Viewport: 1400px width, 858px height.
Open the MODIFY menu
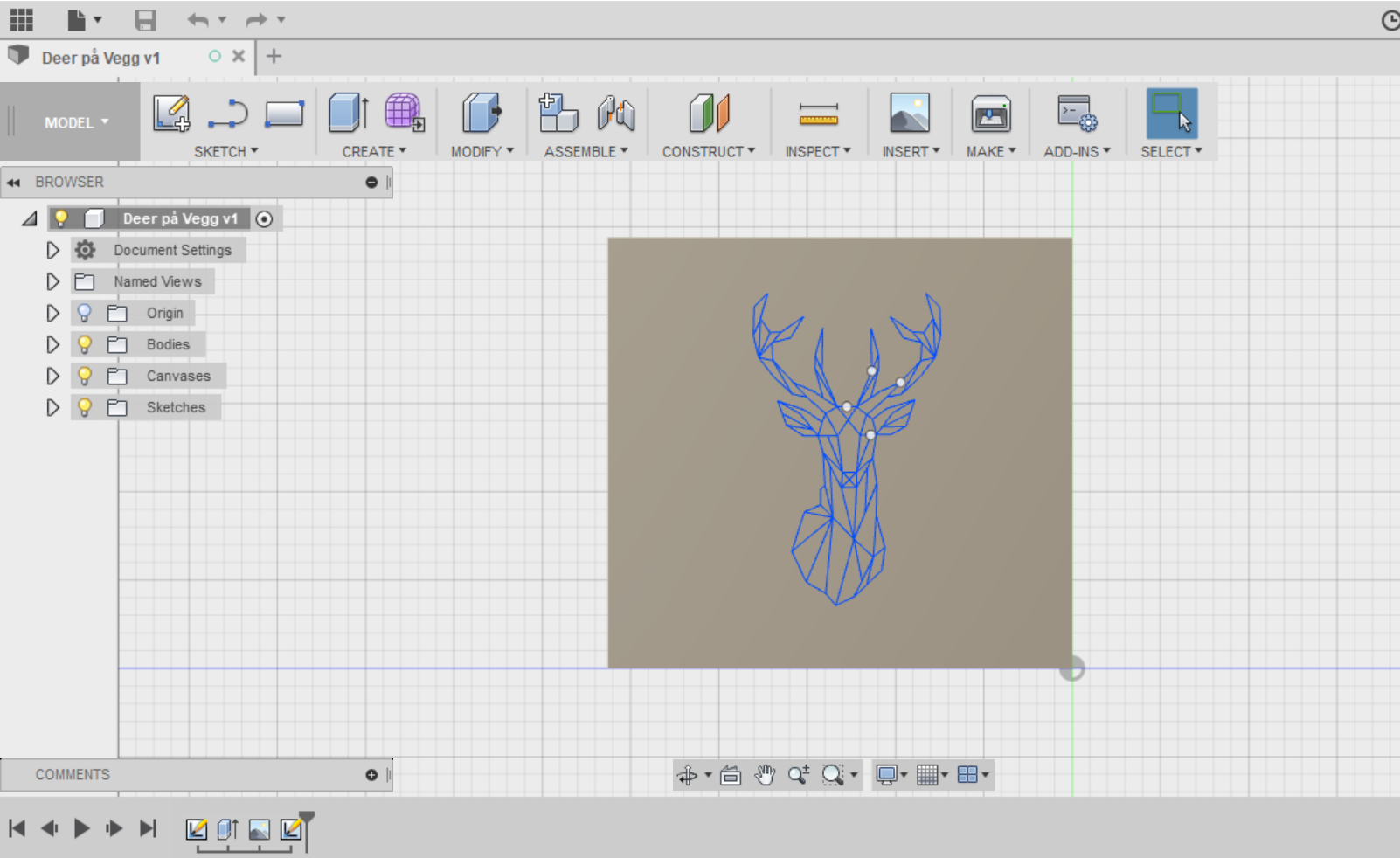(482, 151)
